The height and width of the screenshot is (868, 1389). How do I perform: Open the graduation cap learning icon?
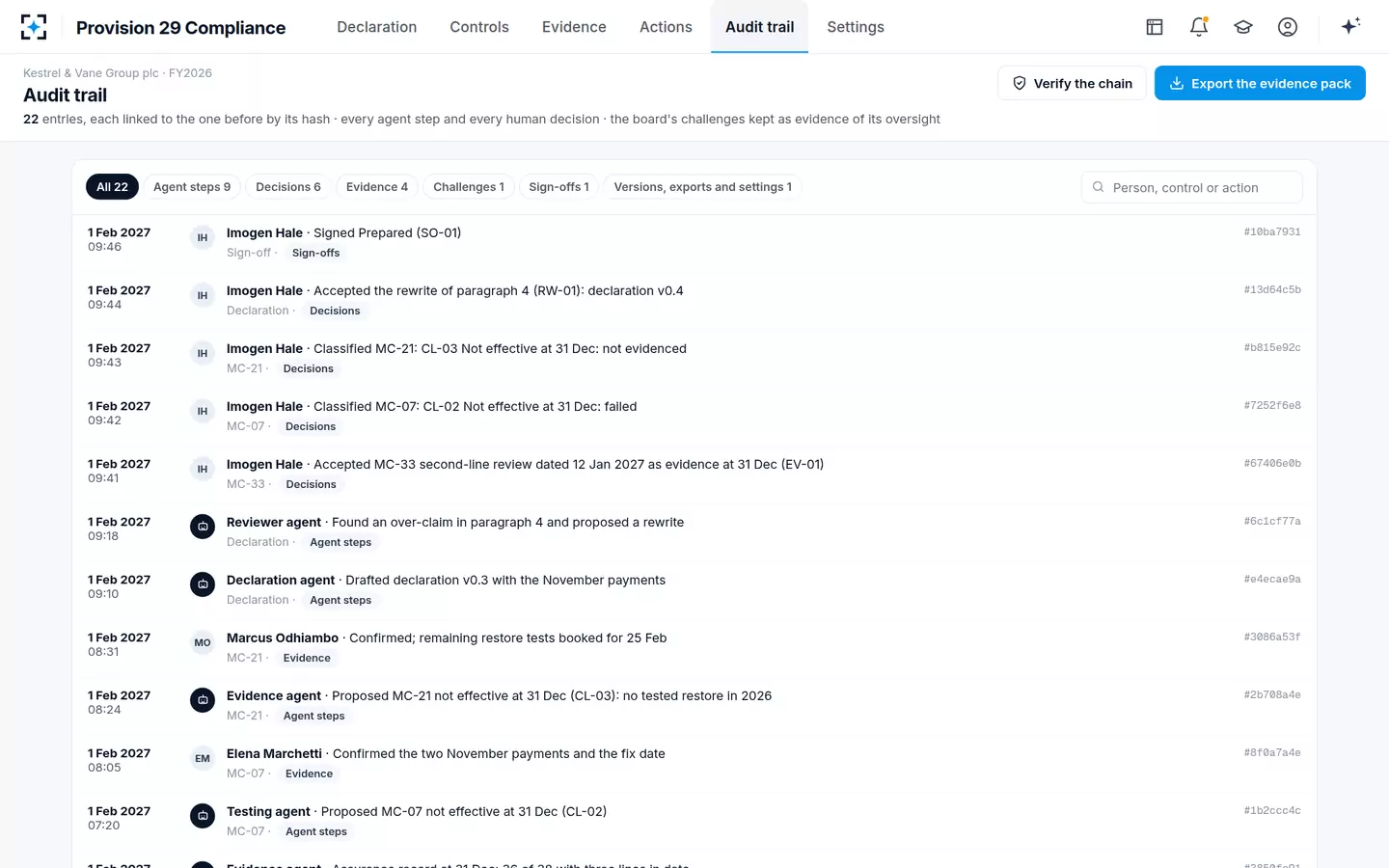click(1243, 27)
